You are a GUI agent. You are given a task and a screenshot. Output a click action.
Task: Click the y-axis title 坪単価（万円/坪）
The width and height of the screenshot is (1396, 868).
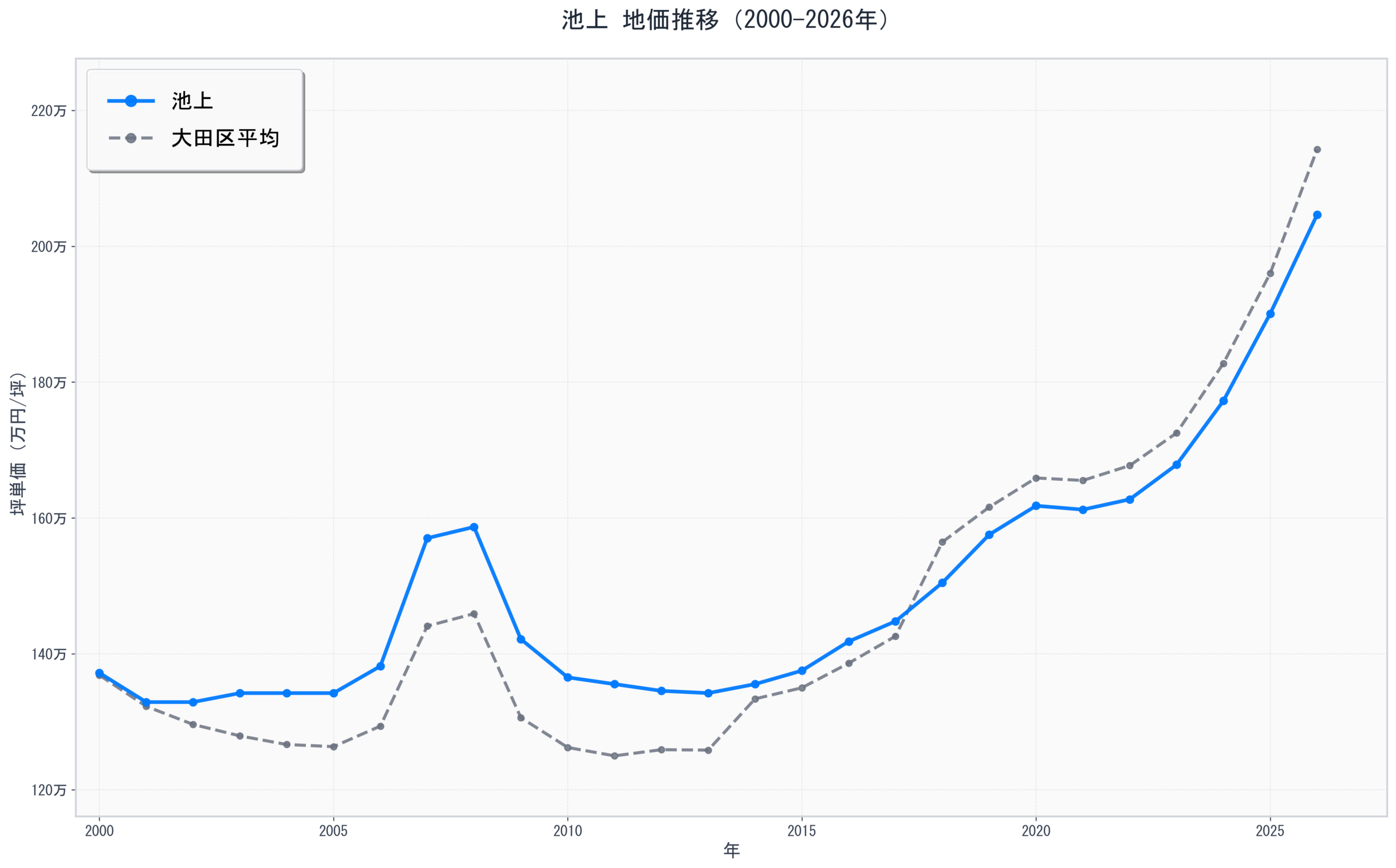click(x=19, y=443)
